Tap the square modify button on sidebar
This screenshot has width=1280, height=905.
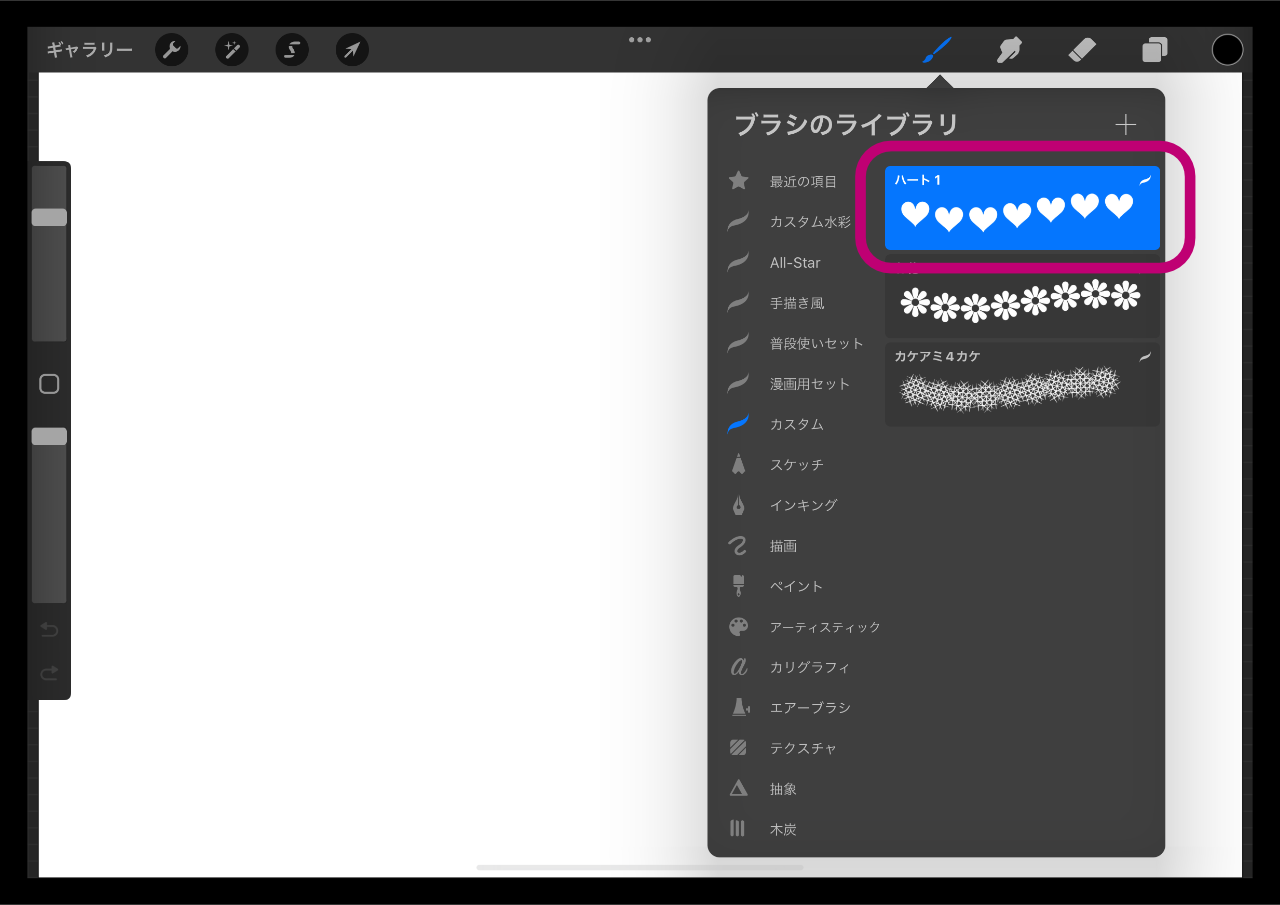point(49,384)
